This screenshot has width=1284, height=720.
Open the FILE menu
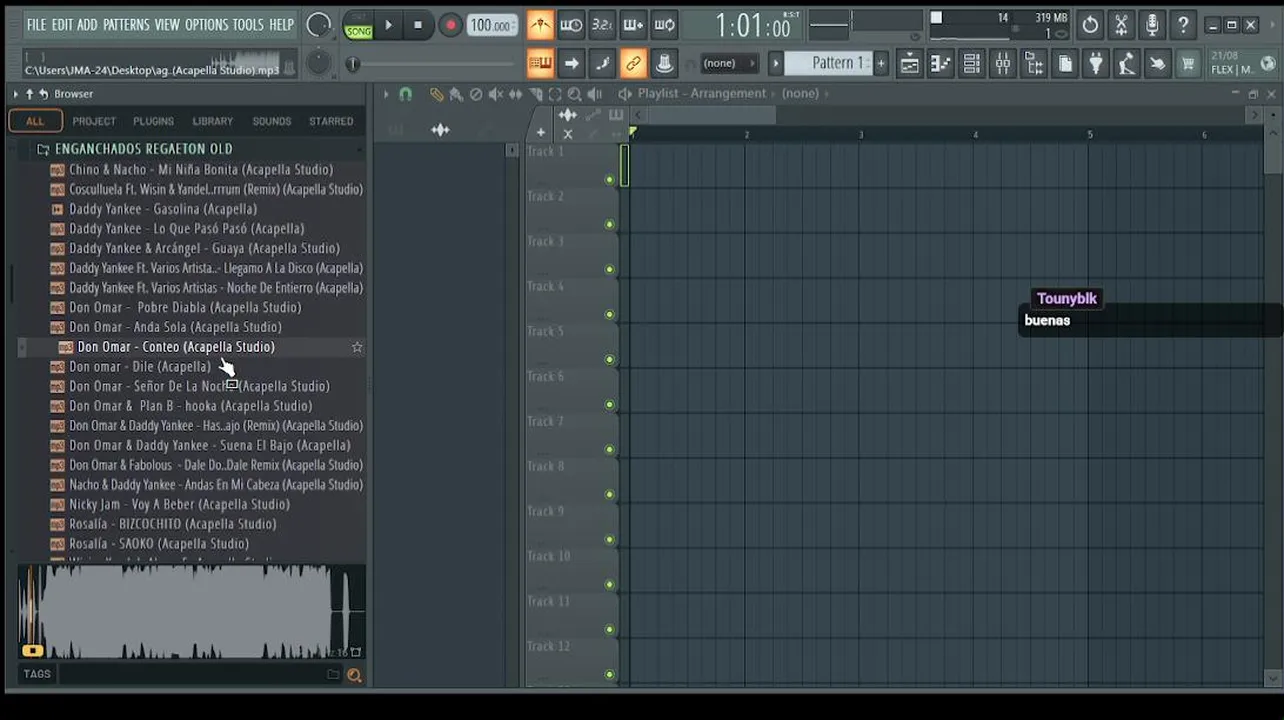[x=36, y=25]
